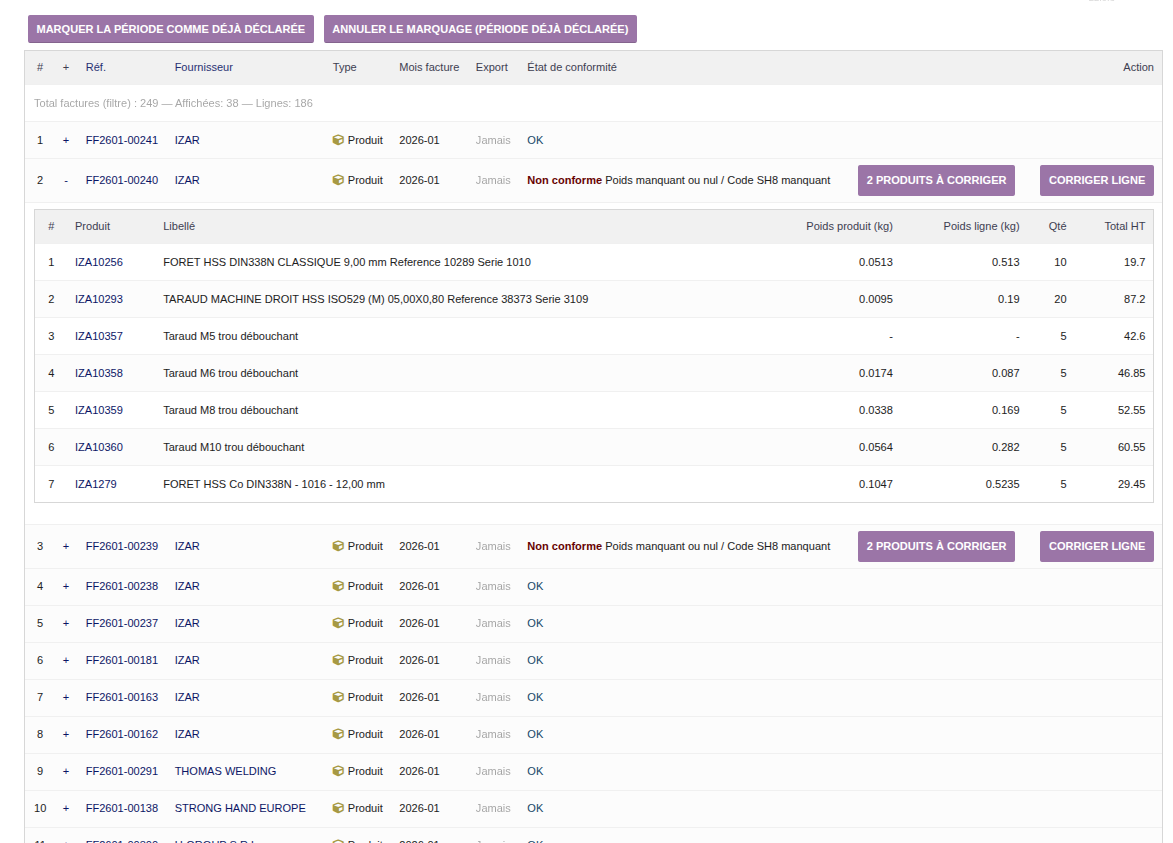
Task: Expand all rows via header plus sign
Action: tap(66, 67)
